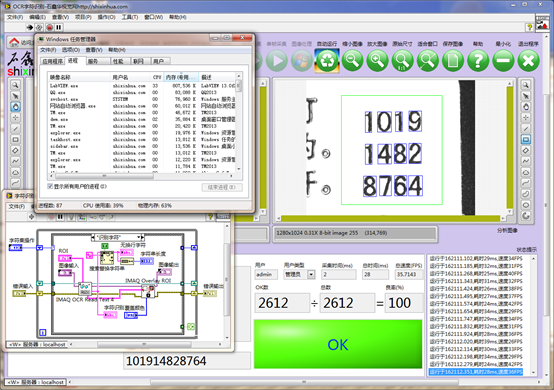Click the save image document button
The width and height of the screenshot is (554, 390).
tap(453, 61)
